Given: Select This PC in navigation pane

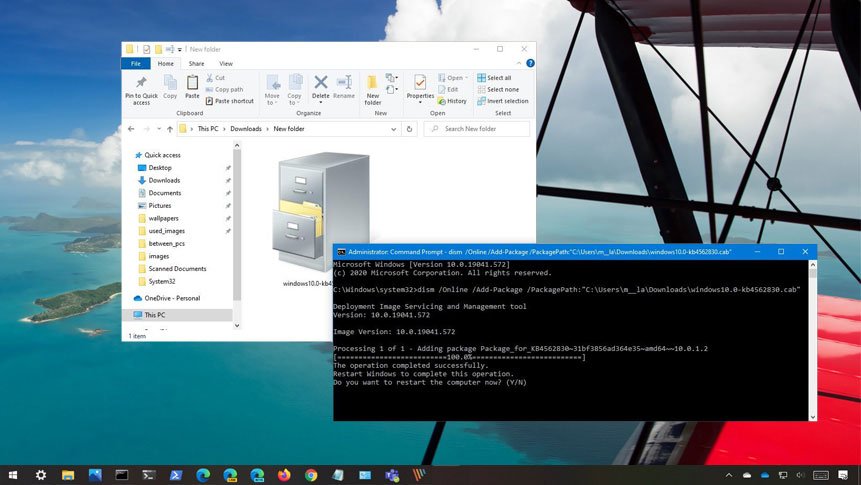Looking at the screenshot, I should click(155, 315).
